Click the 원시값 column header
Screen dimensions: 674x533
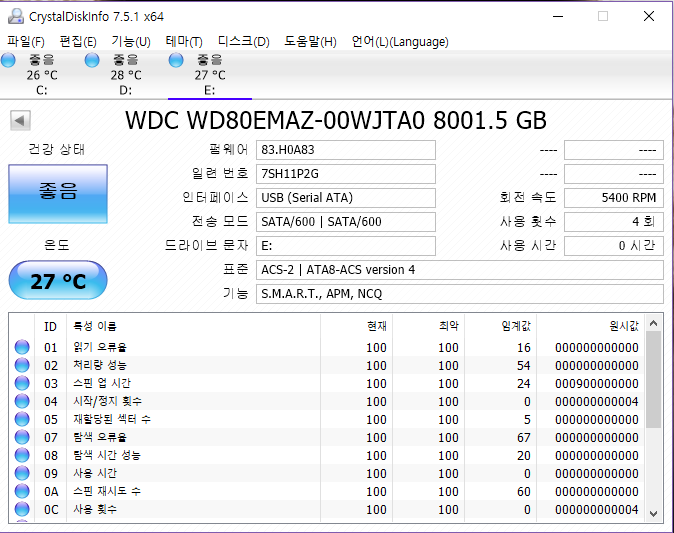[x=591, y=327]
